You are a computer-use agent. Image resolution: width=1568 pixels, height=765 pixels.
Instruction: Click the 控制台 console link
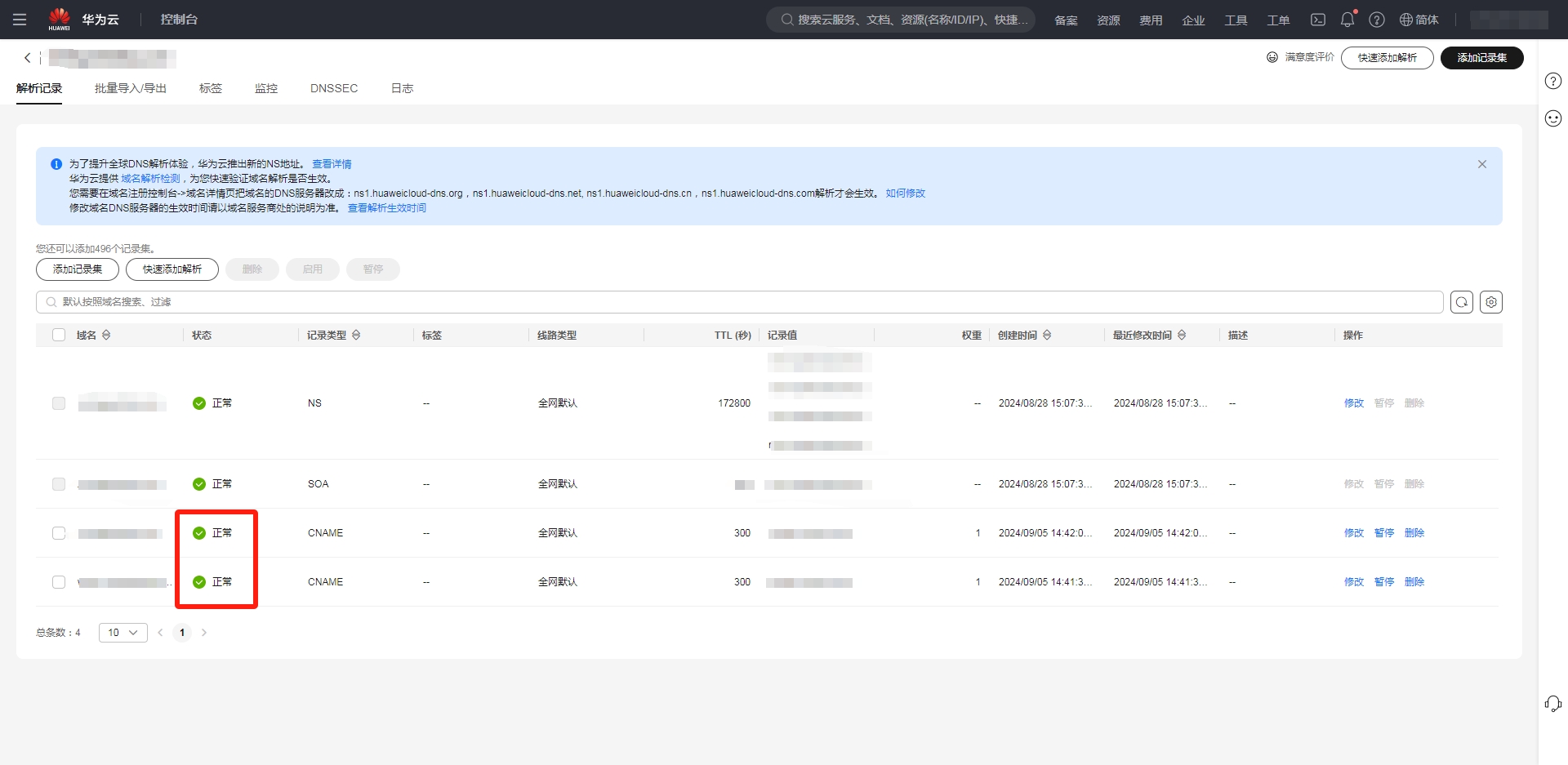(179, 20)
